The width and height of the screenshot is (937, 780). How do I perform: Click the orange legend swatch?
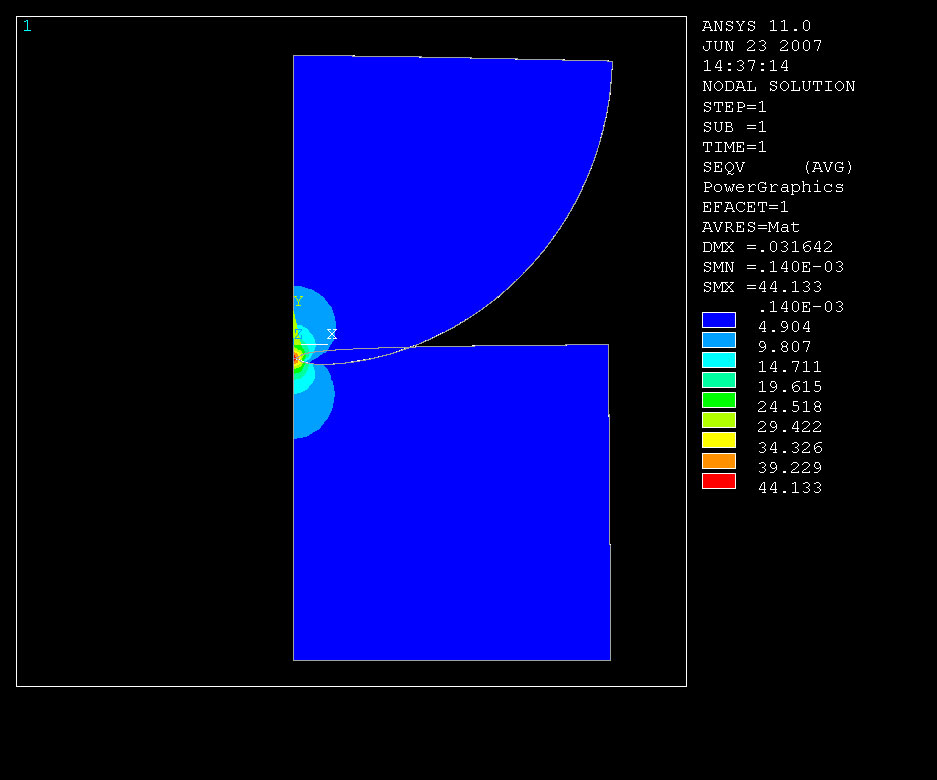[x=718, y=461]
